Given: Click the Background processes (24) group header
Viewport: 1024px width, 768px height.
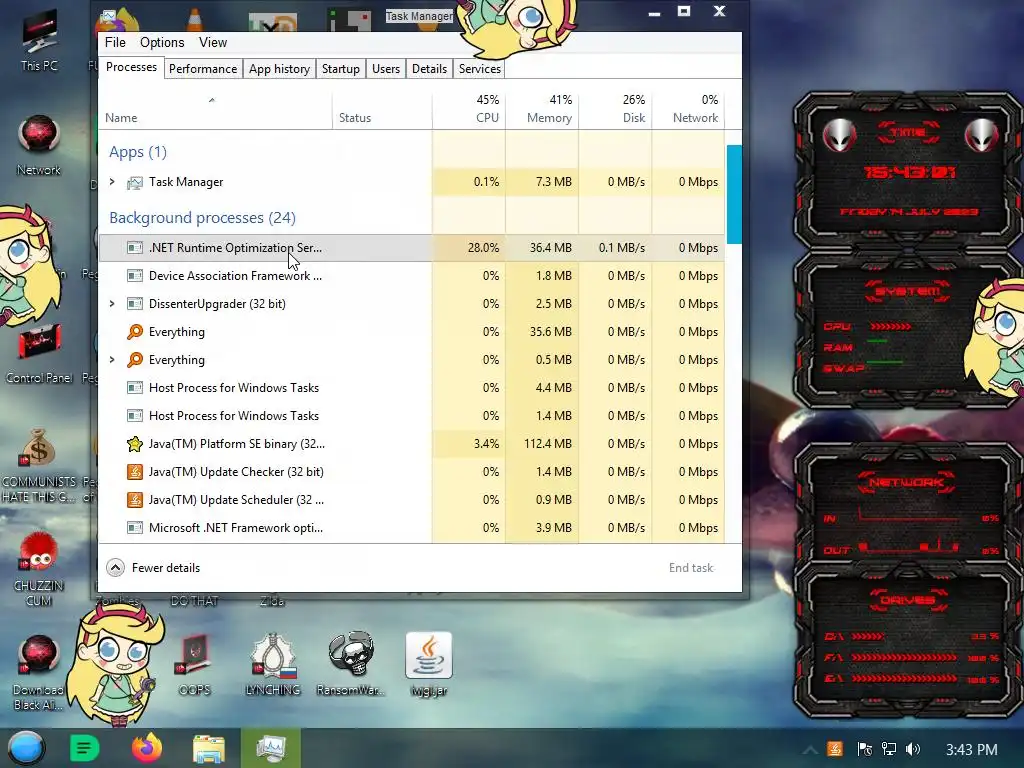Looking at the screenshot, I should tap(202, 217).
